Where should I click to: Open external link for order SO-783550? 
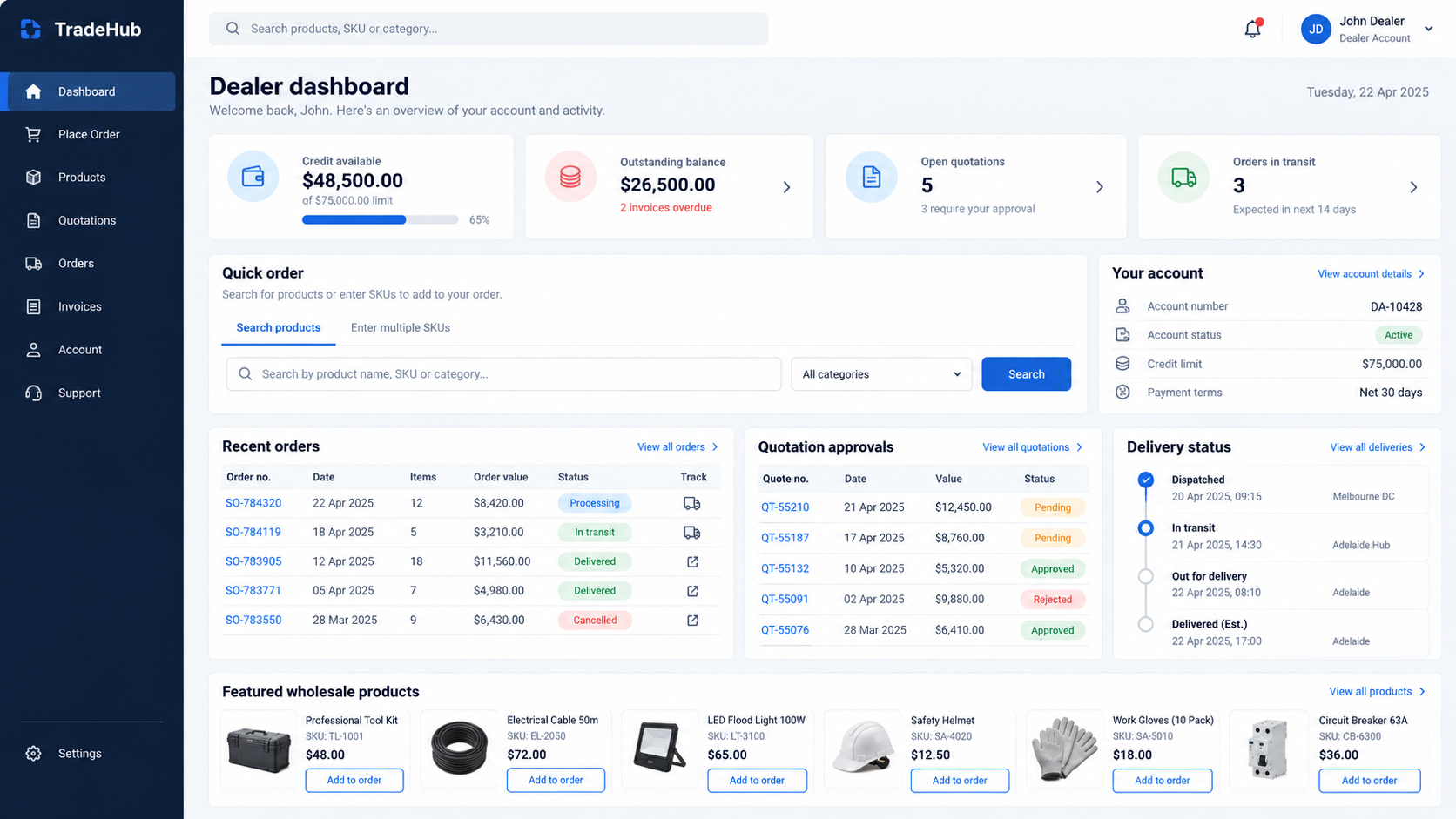(692, 621)
